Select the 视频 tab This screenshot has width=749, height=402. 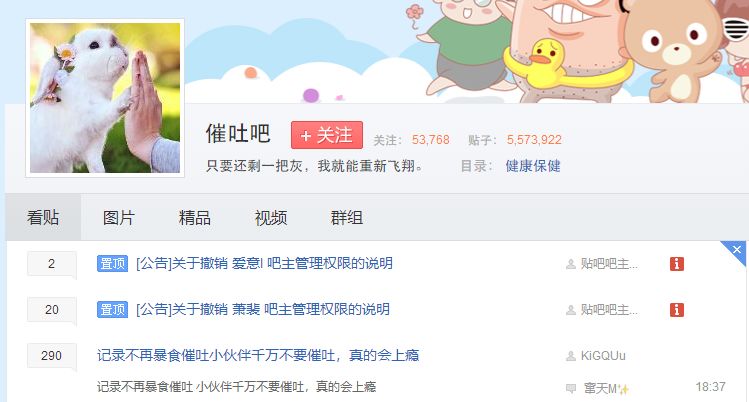271,218
